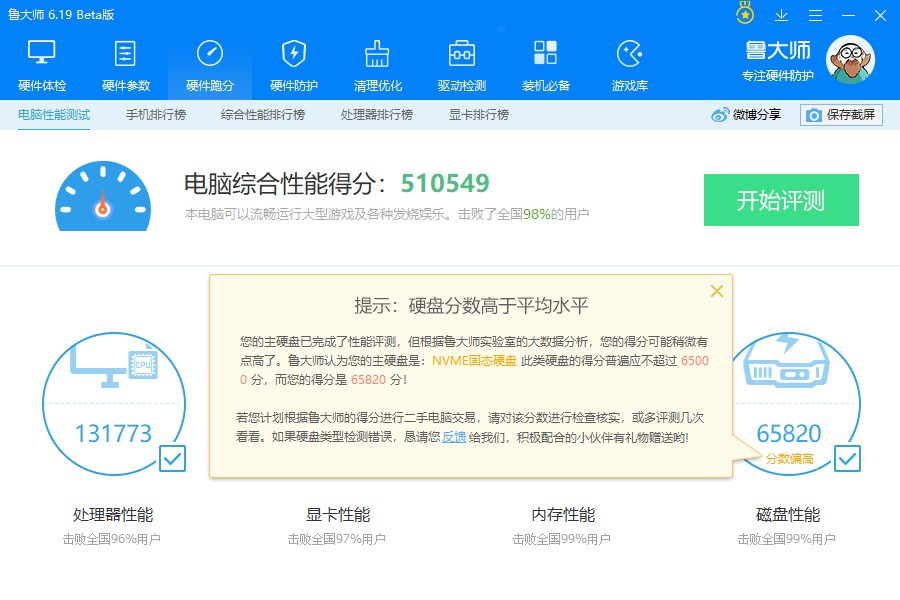900x600 pixels.
Task: Click 处理器性能 label
Action: coord(113,514)
